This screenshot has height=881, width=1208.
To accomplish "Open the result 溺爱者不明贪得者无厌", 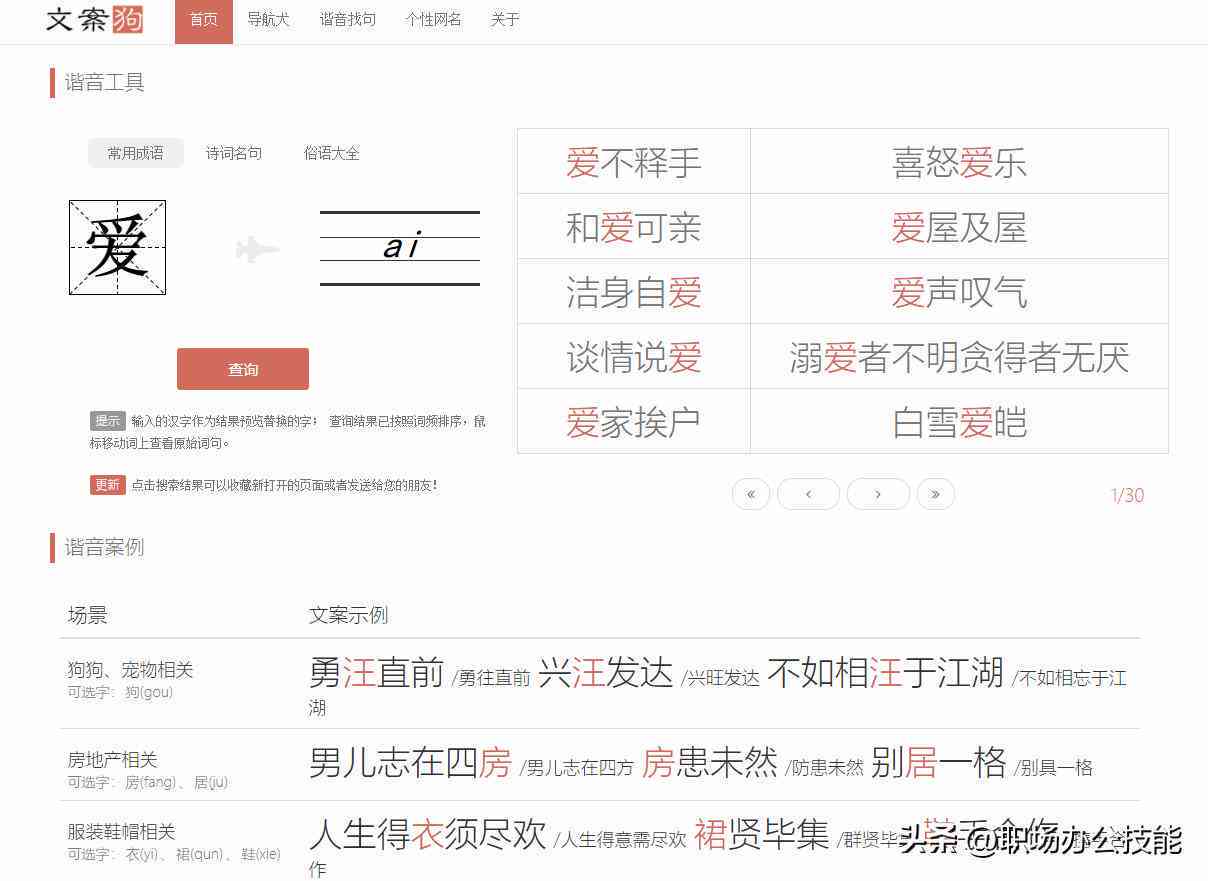I will (959, 357).
